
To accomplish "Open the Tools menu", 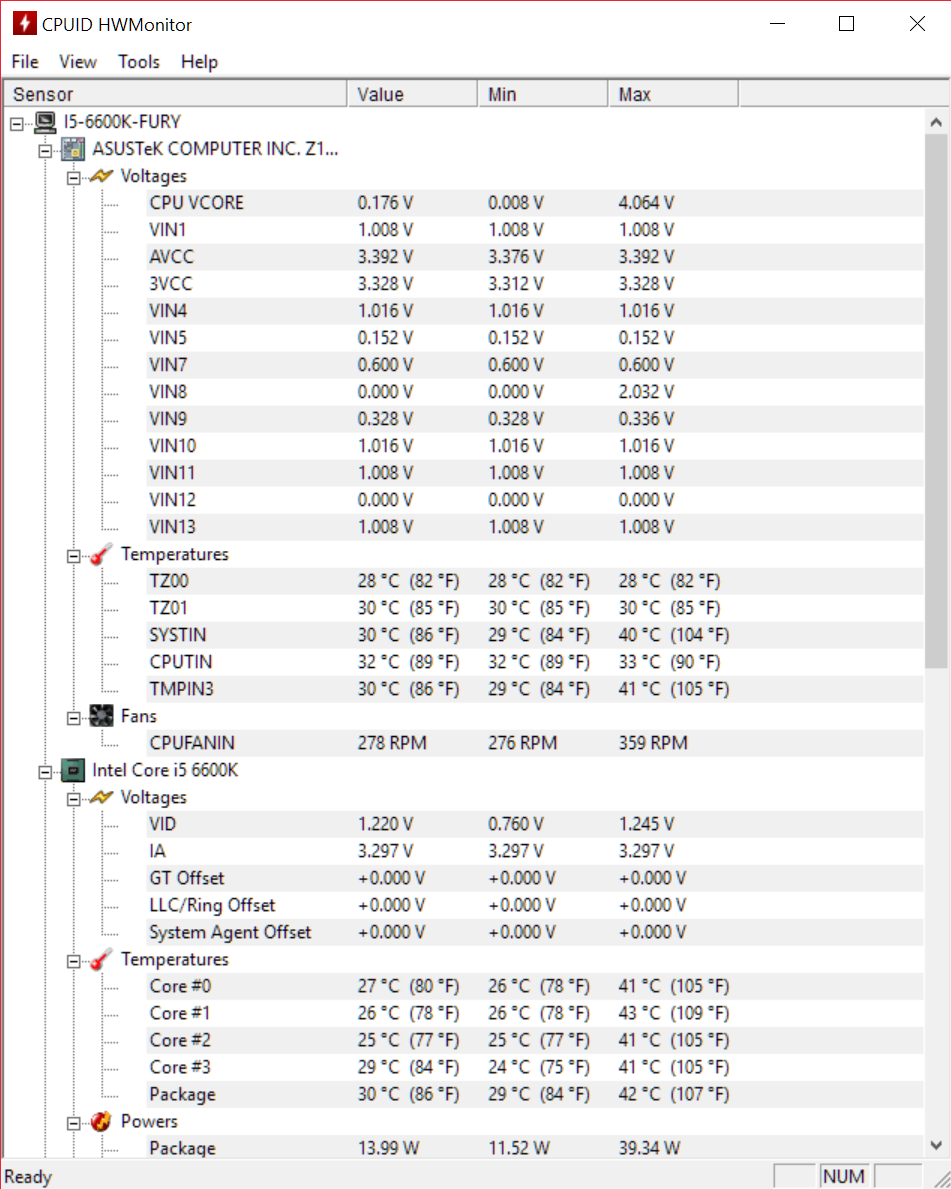I will pyautogui.click(x=139, y=61).
